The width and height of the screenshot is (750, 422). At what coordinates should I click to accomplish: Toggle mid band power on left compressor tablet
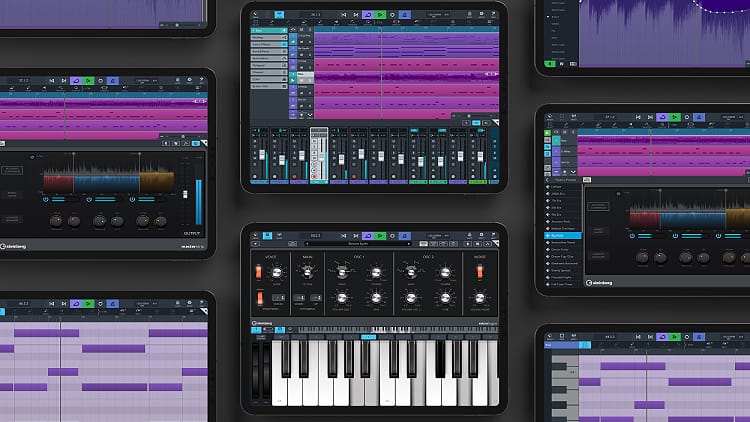(89, 199)
